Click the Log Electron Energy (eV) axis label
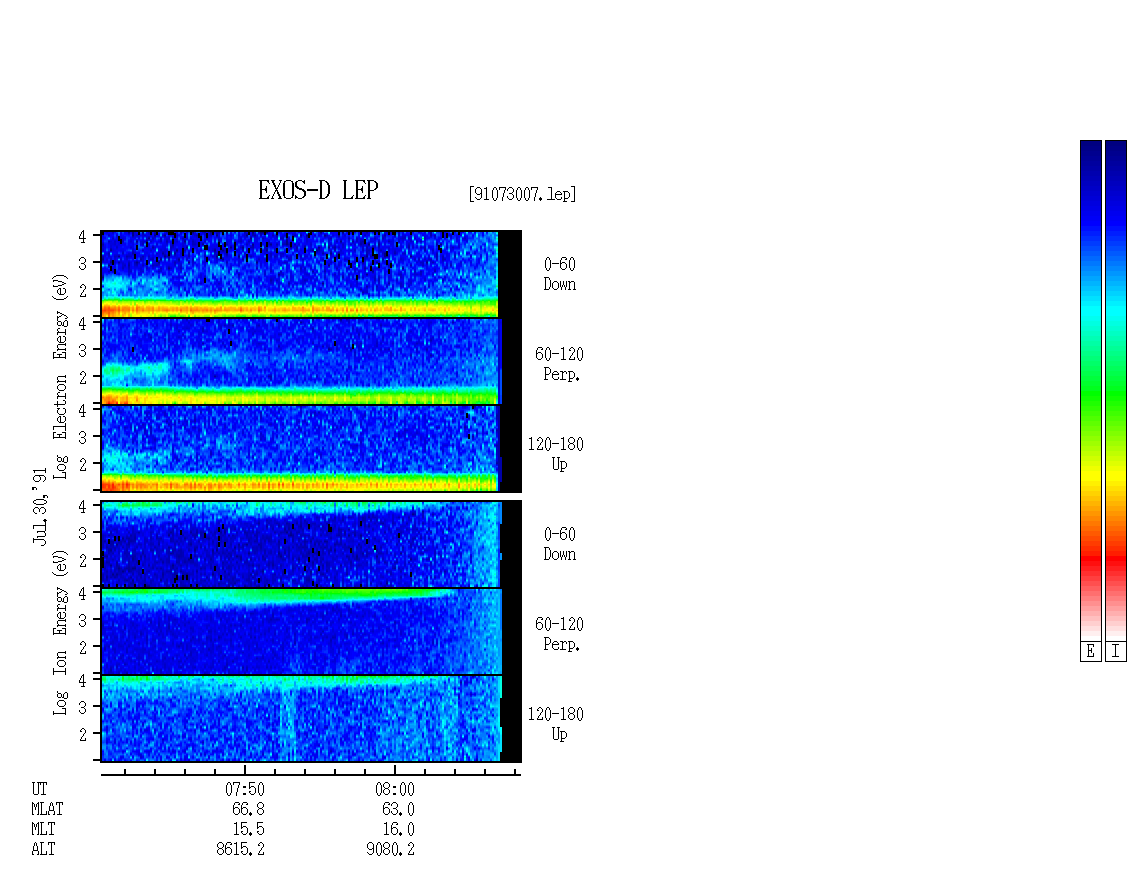Image resolution: width=1130 pixels, height=875 pixels. [x=60, y=376]
